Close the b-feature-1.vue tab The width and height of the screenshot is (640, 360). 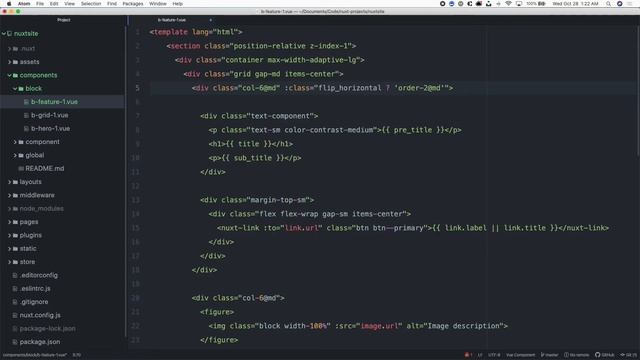coord(211,20)
